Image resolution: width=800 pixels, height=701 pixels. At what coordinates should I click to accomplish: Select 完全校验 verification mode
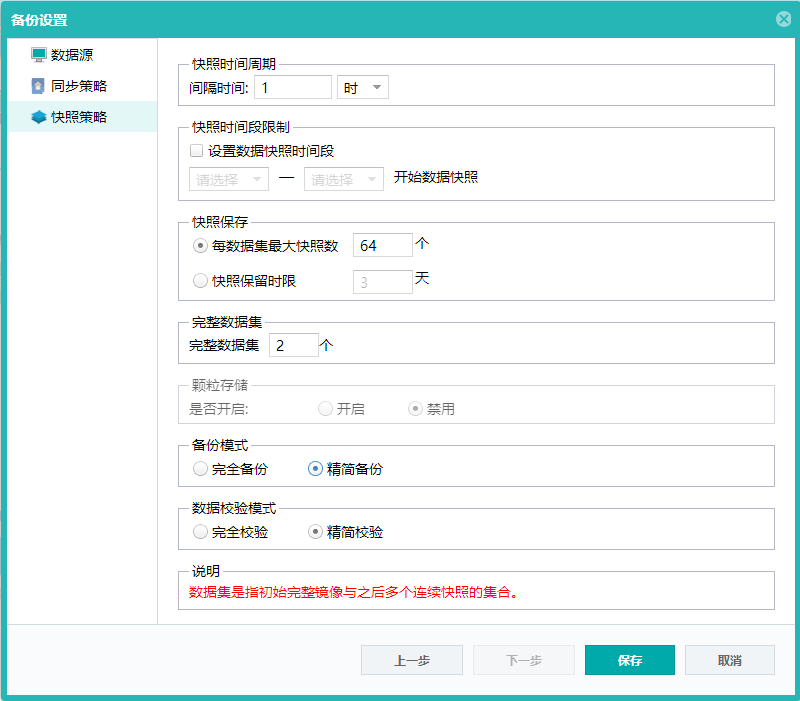click(200, 531)
